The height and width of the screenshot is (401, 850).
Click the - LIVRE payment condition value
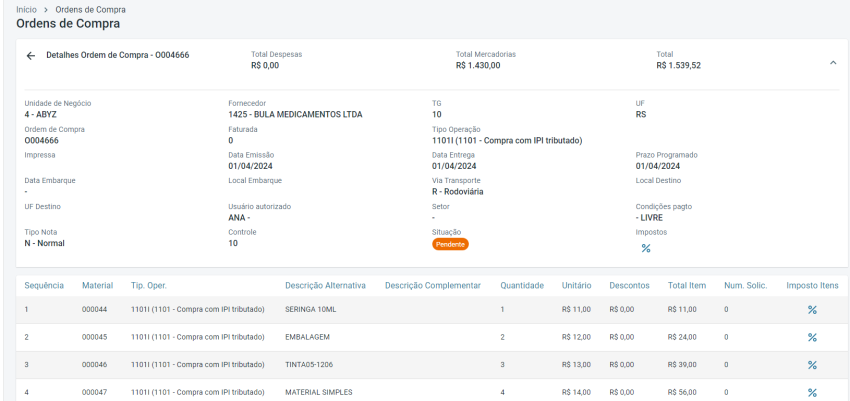point(649,218)
